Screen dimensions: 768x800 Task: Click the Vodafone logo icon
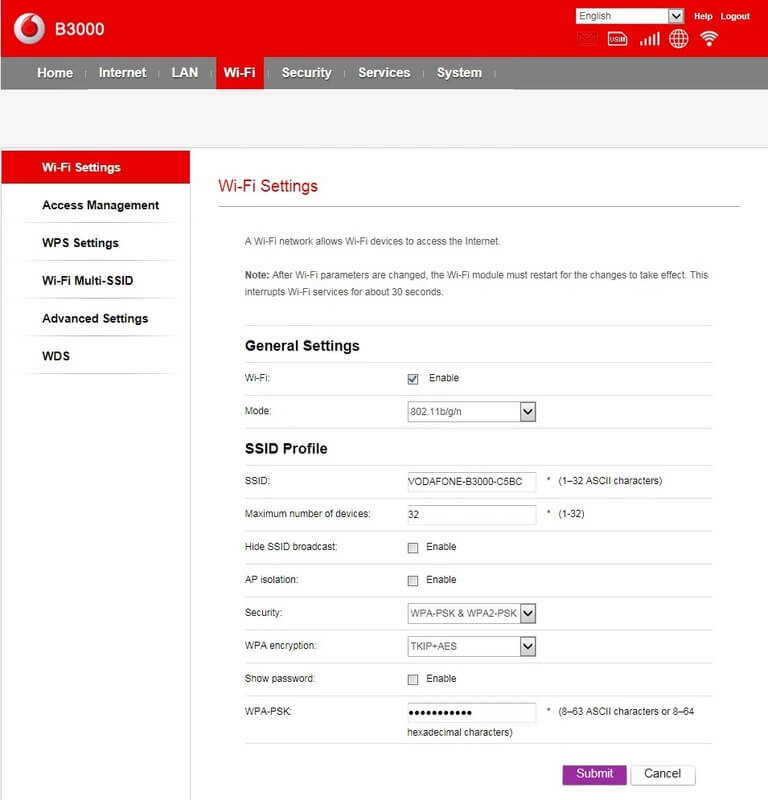pyautogui.click(x=29, y=29)
